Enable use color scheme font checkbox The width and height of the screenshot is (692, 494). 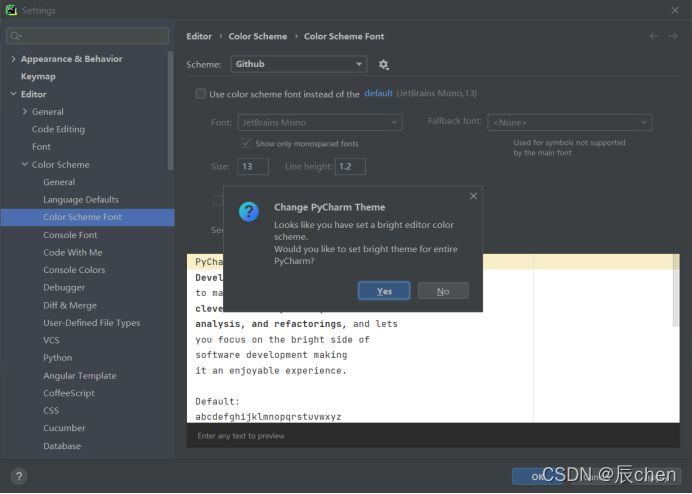point(201,94)
